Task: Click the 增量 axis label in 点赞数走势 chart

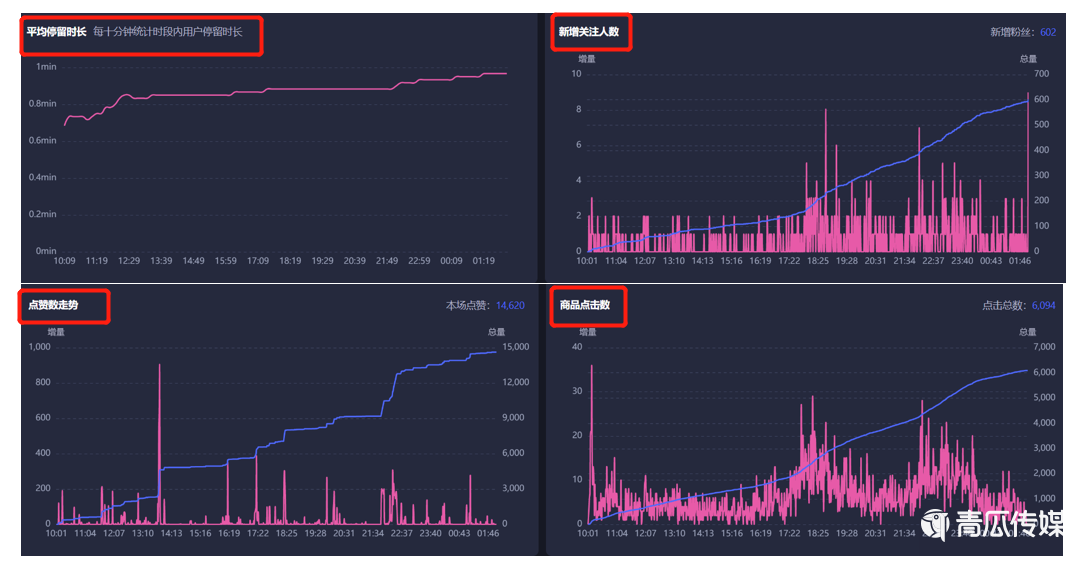Action: (x=56, y=332)
